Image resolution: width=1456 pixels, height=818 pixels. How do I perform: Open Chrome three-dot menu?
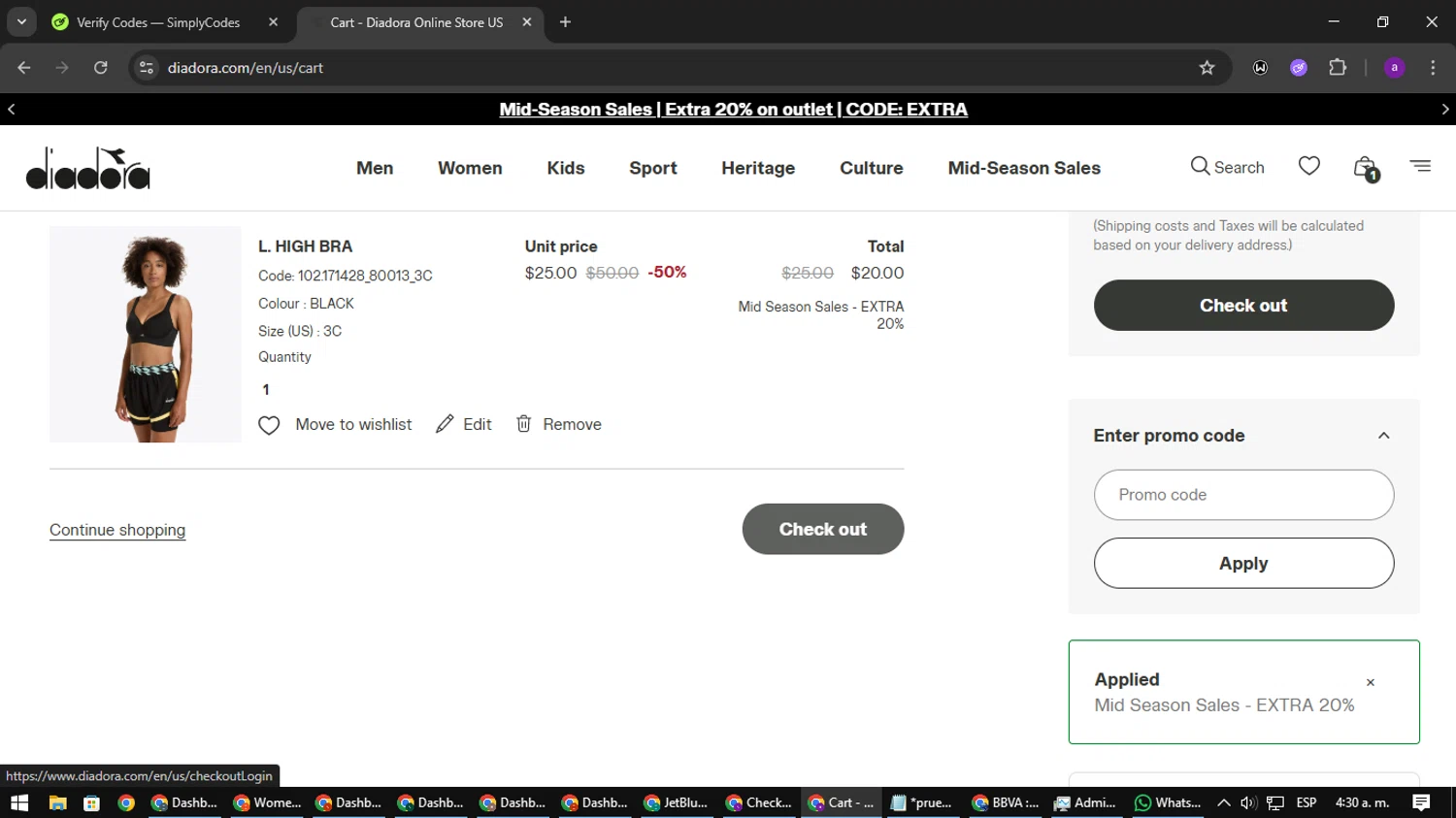coord(1433,68)
